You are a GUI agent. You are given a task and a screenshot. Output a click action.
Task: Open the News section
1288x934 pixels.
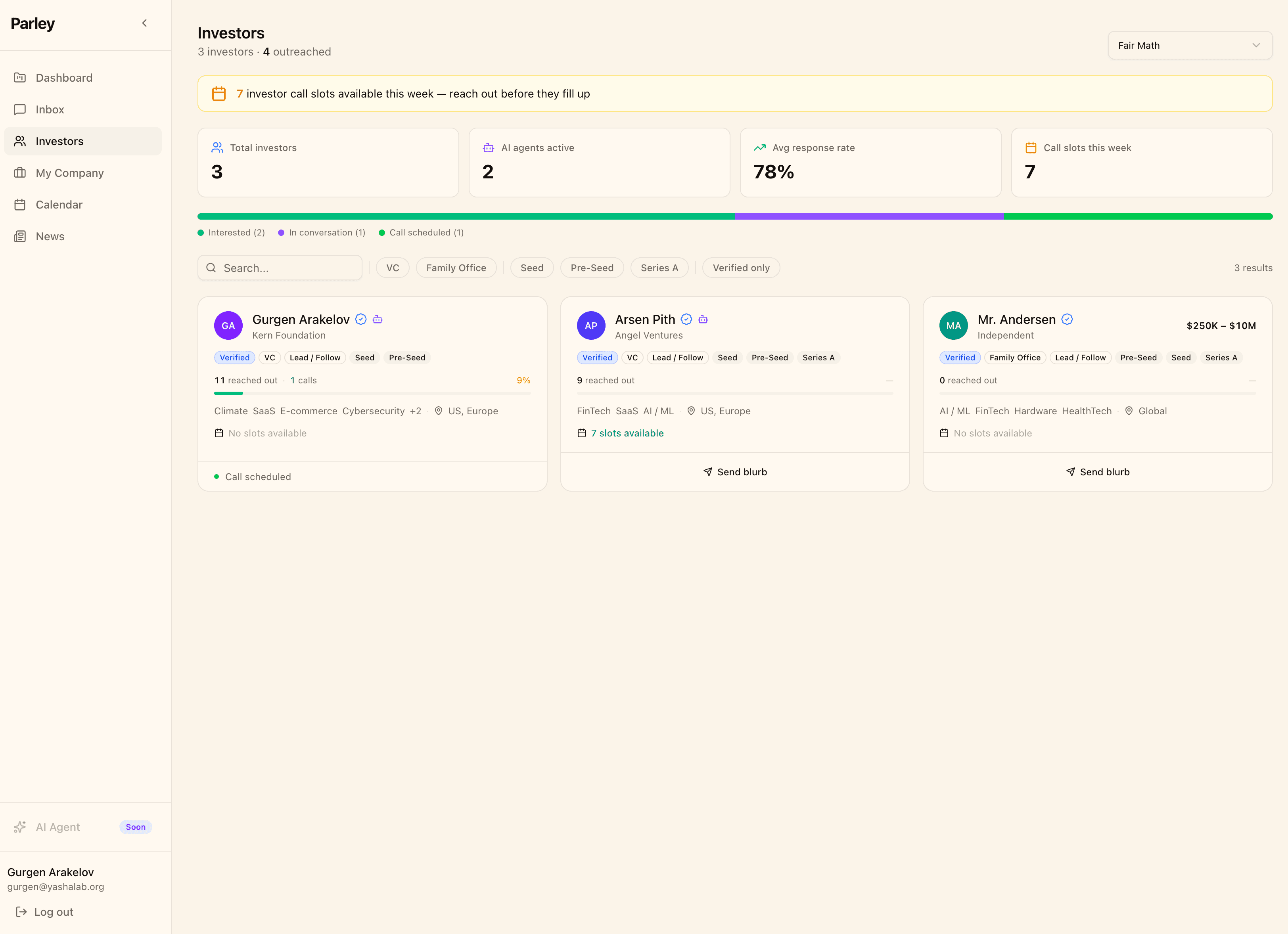pos(50,236)
